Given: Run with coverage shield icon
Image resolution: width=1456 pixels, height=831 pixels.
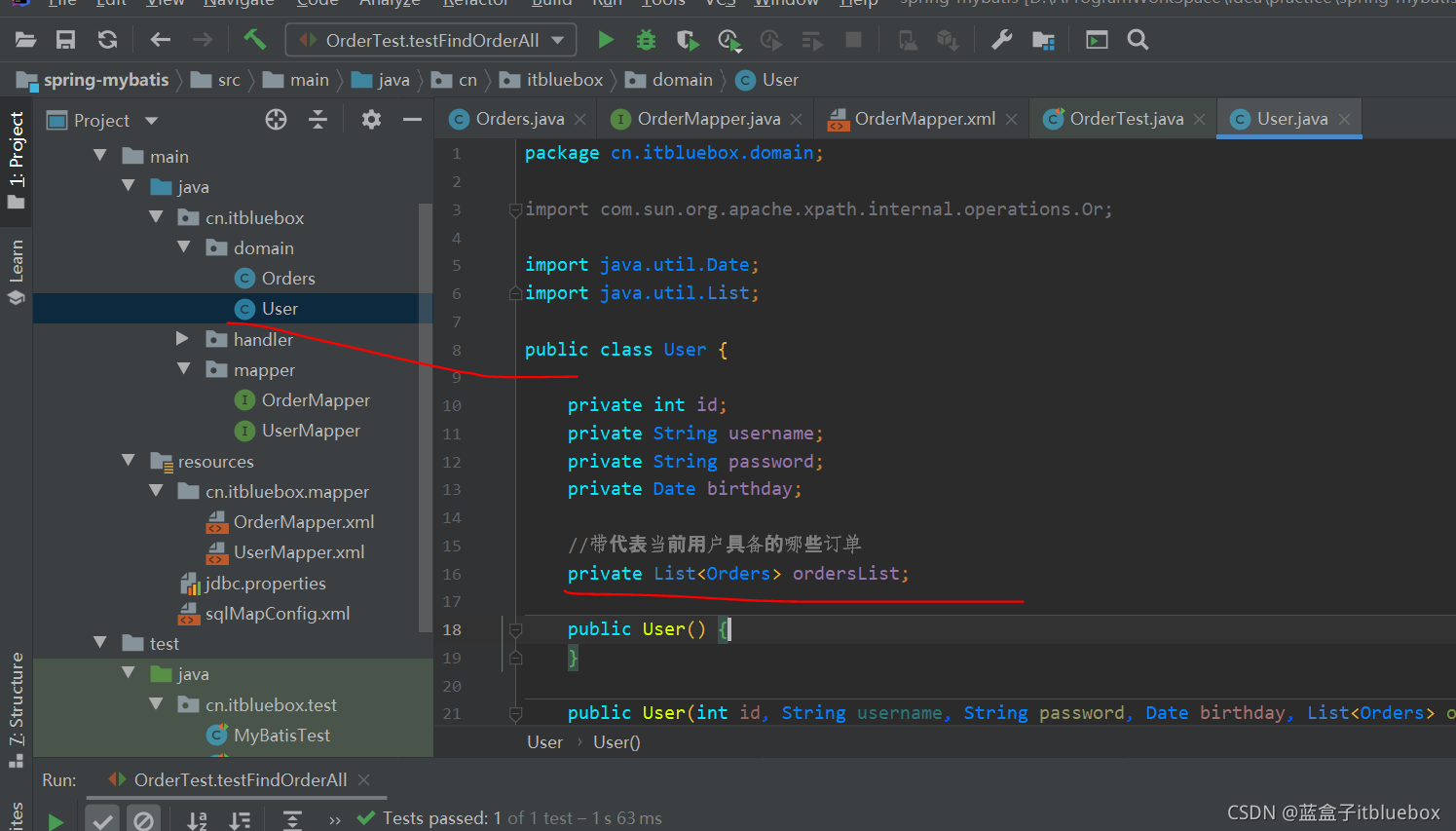Looking at the screenshot, I should [x=688, y=40].
